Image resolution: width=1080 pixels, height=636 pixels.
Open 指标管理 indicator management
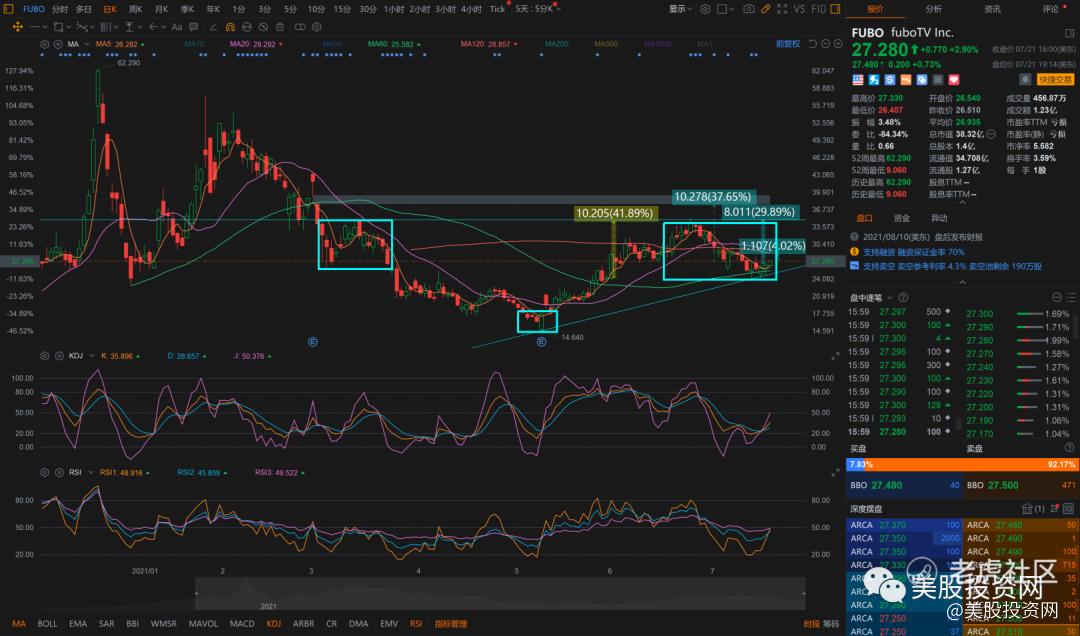click(x=450, y=624)
